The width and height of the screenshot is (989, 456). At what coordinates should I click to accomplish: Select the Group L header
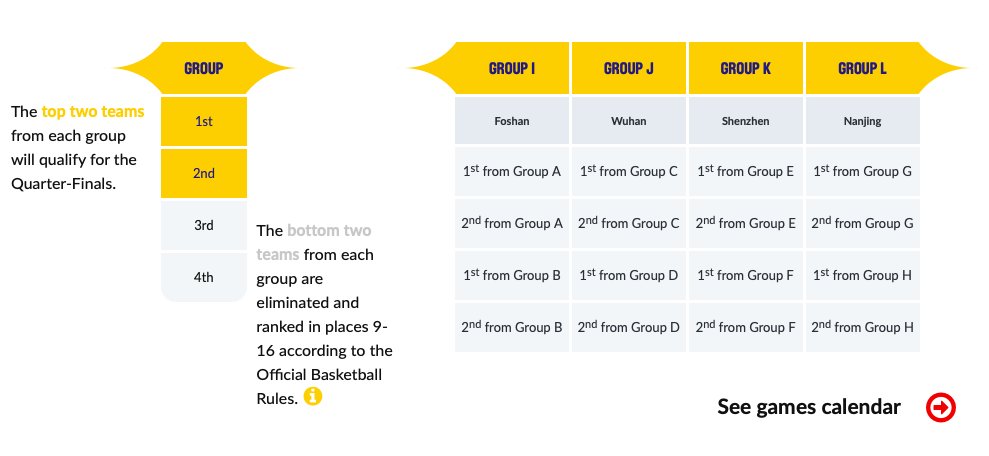tap(862, 68)
